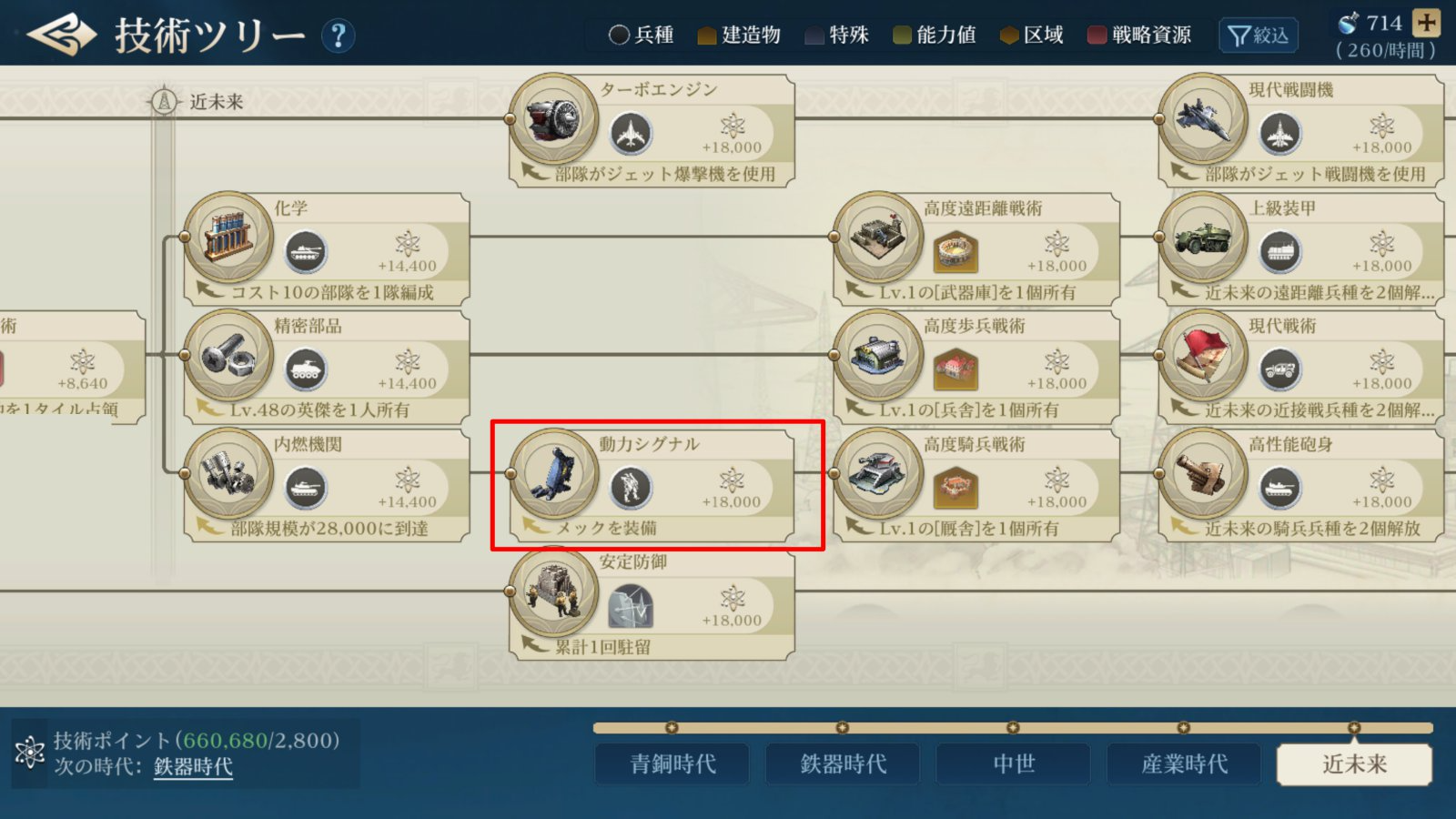Screen dimensions: 1456x819
Task: Switch to the 中世 era tab
Action: (1013, 763)
